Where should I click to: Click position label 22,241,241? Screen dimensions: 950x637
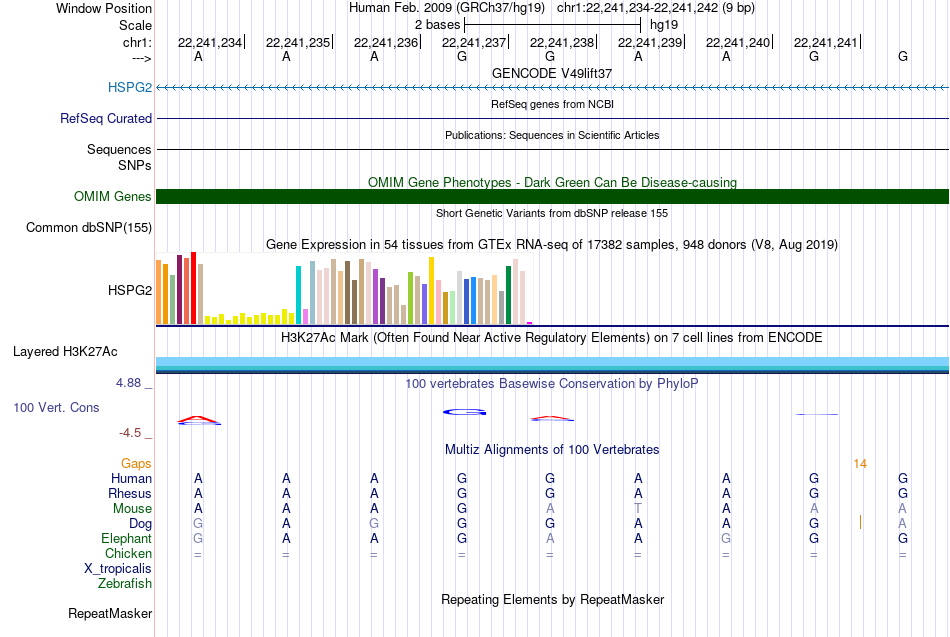[826, 42]
